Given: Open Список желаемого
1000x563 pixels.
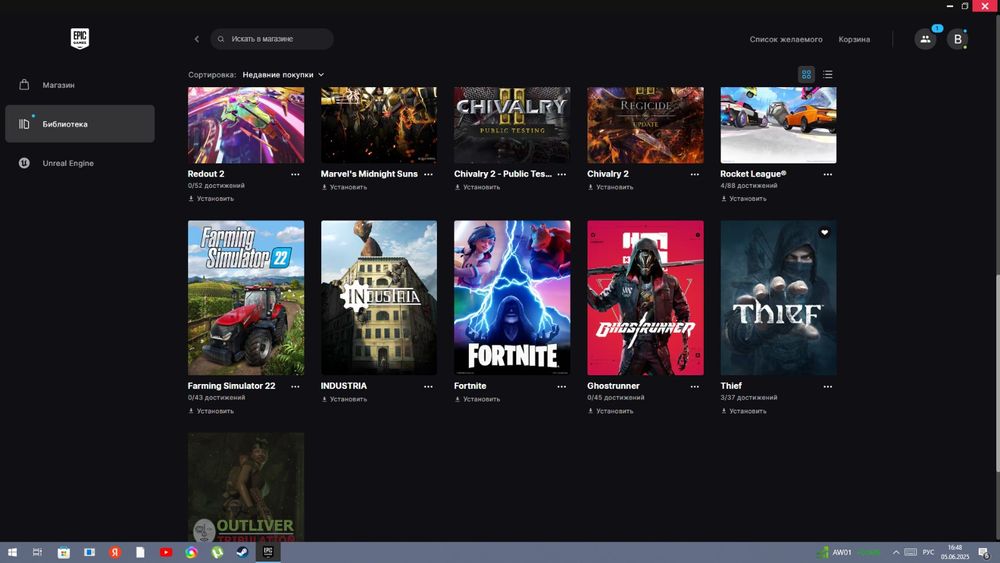Looking at the screenshot, I should pos(786,40).
